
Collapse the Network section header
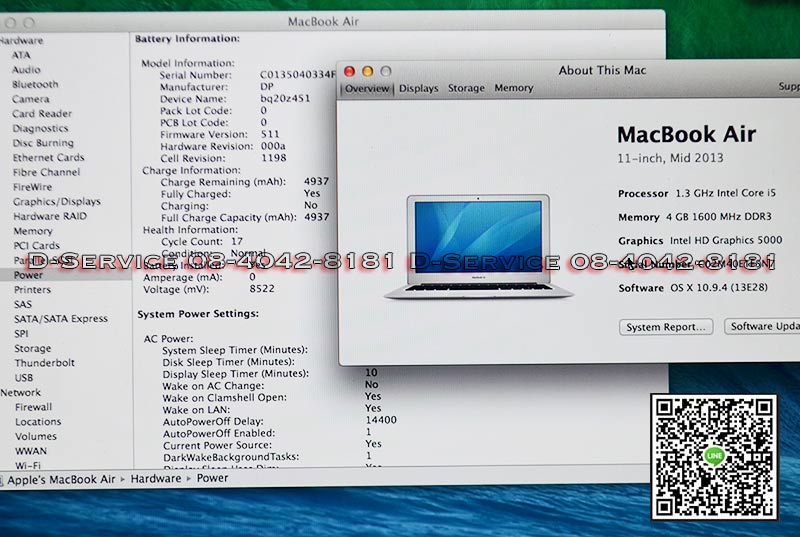click(x=20, y=393)
